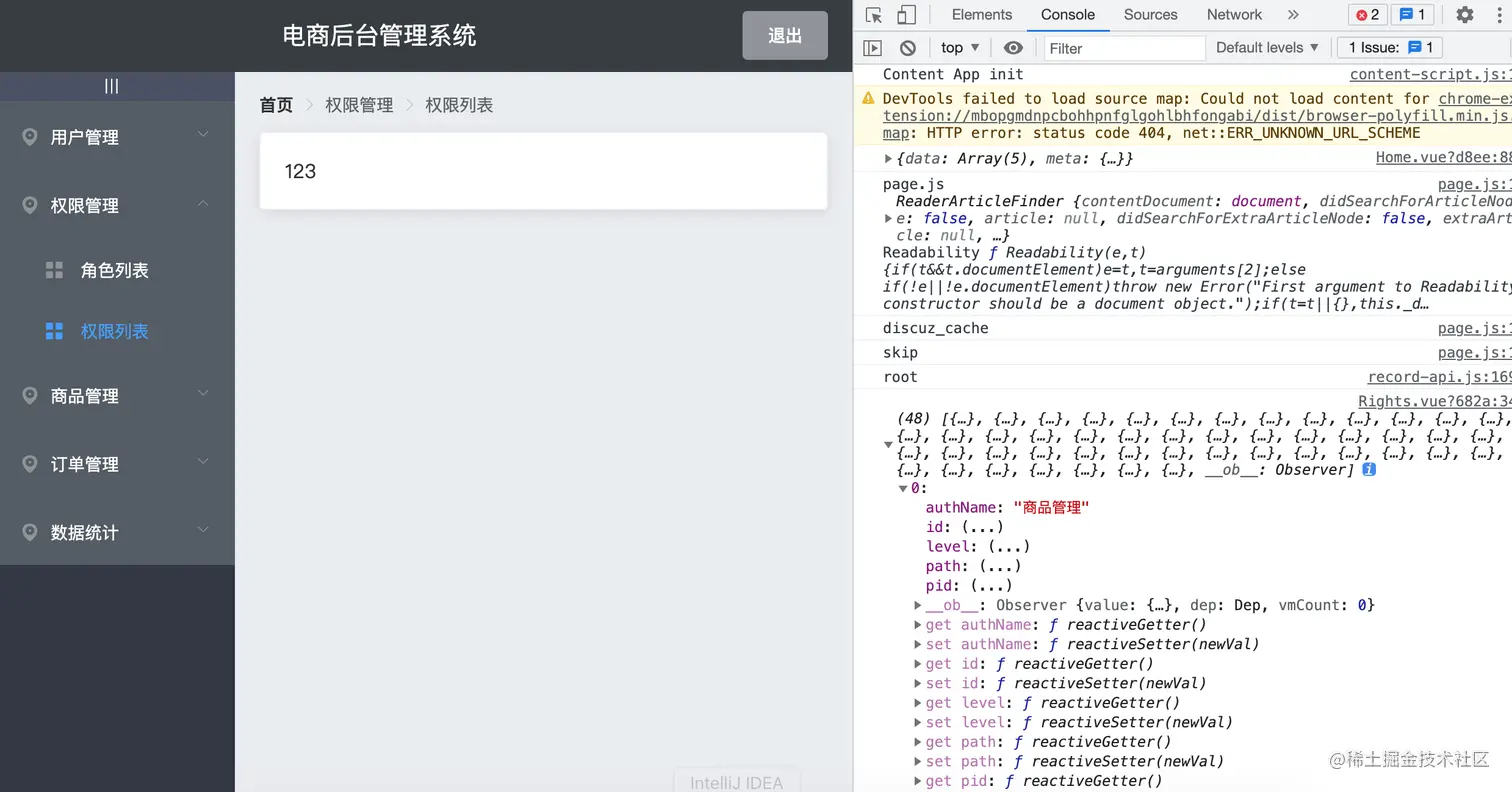The height and width of the screenshot is (792, 1512).
Task: Expand 数据统计 menu arrow
Action: [x=203, y=529]
